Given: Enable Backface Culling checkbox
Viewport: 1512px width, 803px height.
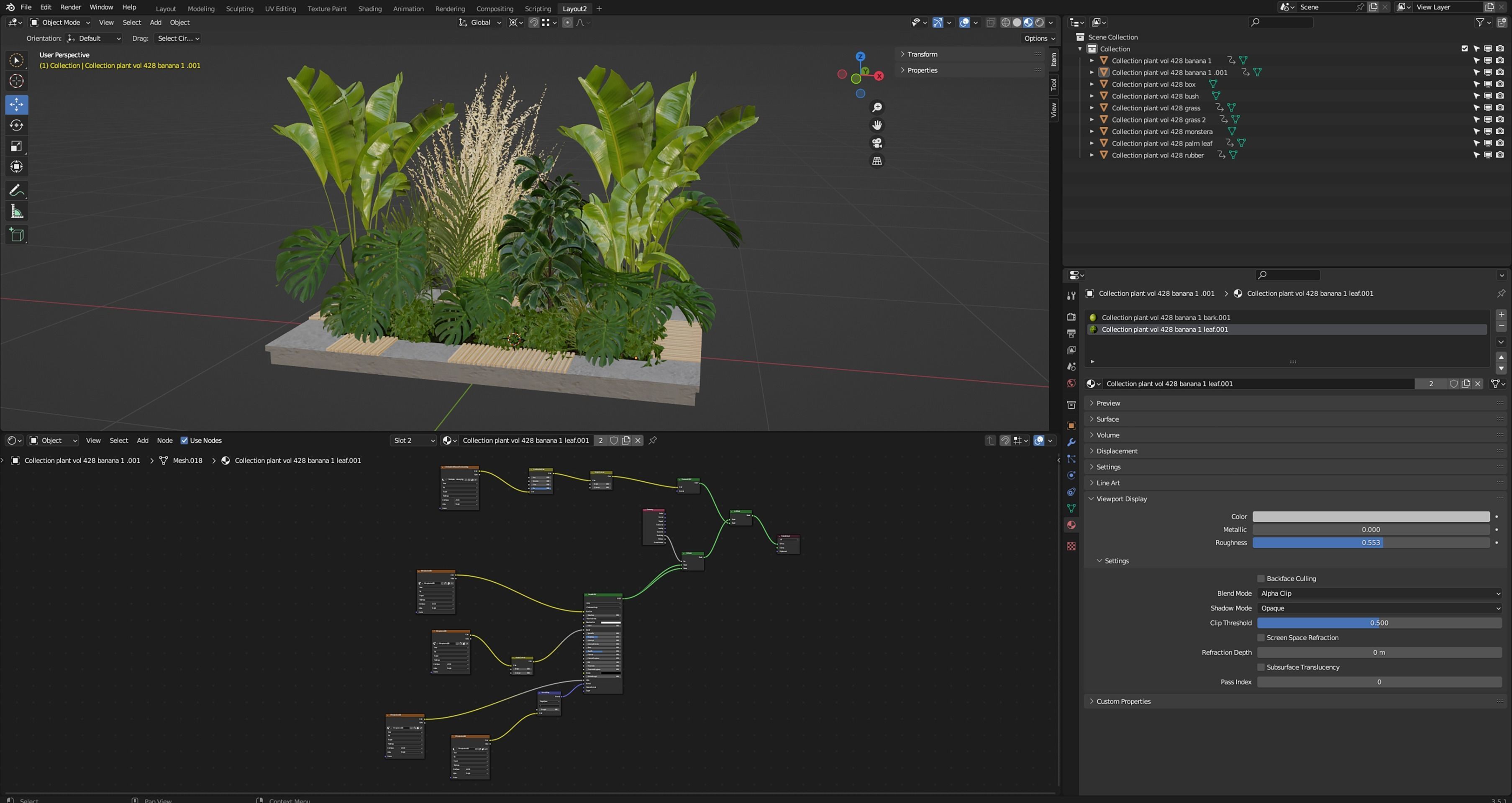Looking at the screenshot, I should click(x=1261, y=578).
